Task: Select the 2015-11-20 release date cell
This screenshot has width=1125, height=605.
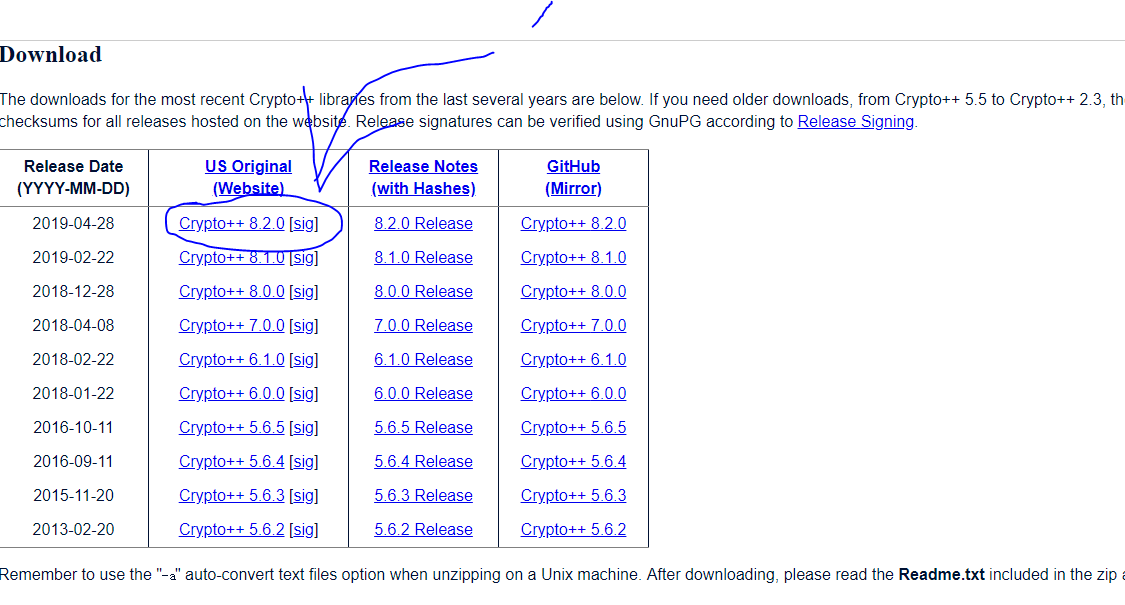Action: pos(73,495)
